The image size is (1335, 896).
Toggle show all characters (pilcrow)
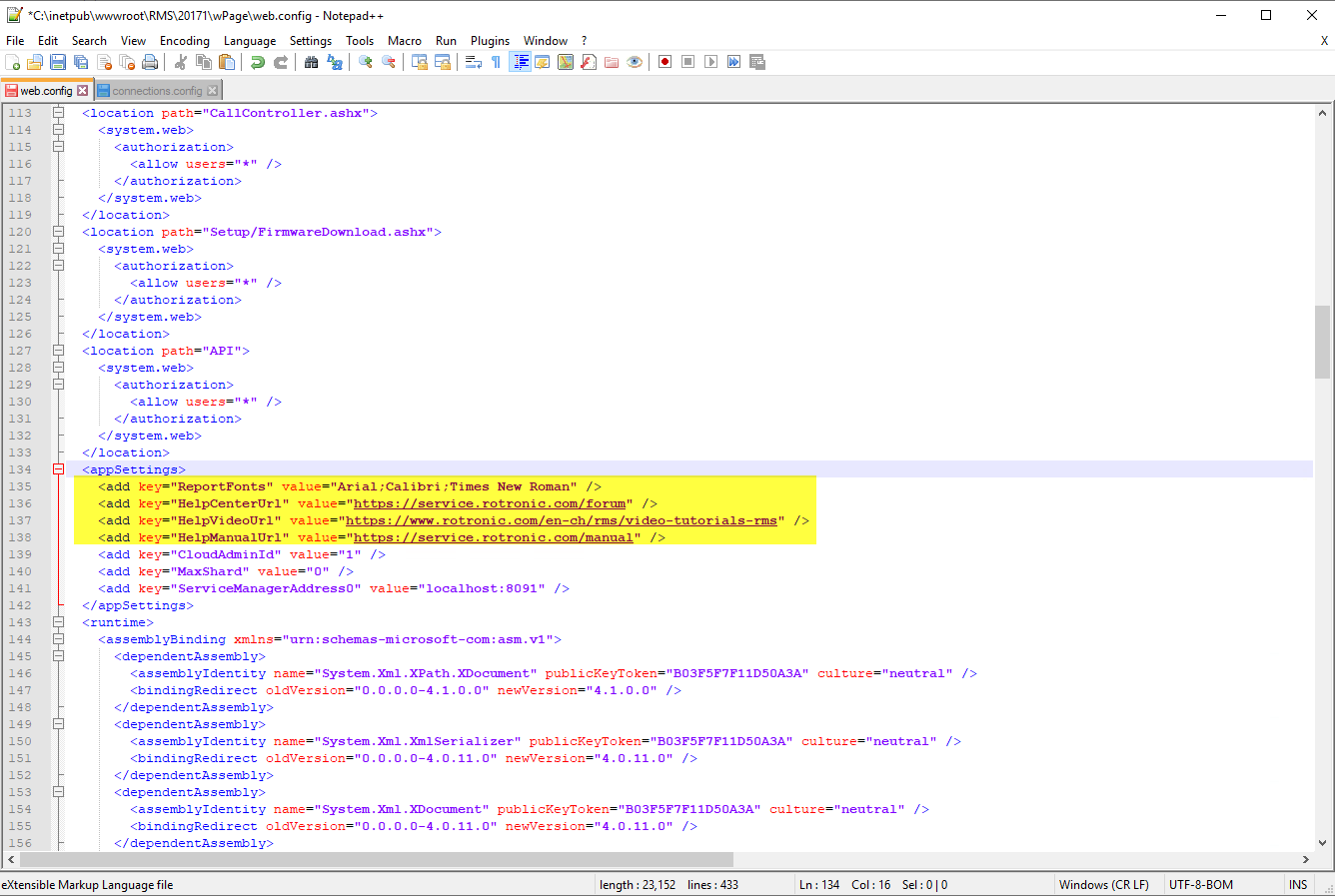[496, 62]
